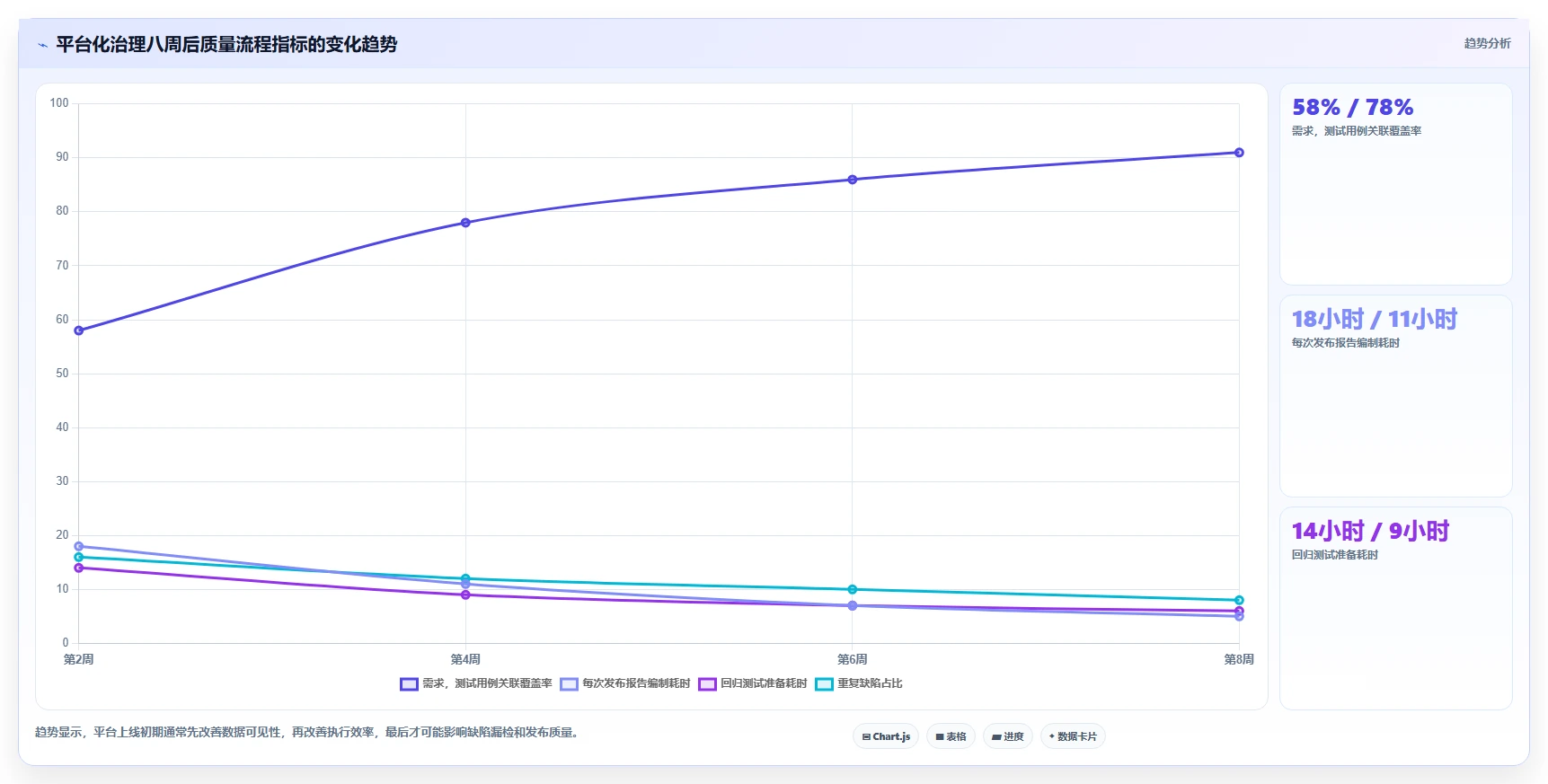Click the 第4周 x-axis label

[465, 659]
